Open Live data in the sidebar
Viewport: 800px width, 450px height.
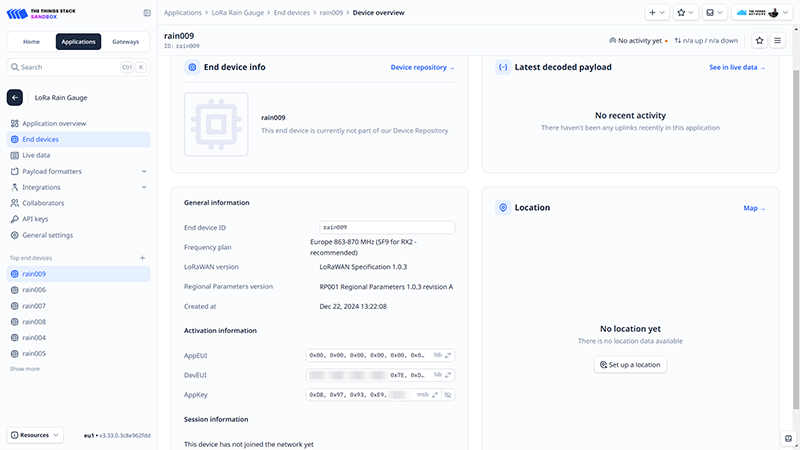coord(78,155)
